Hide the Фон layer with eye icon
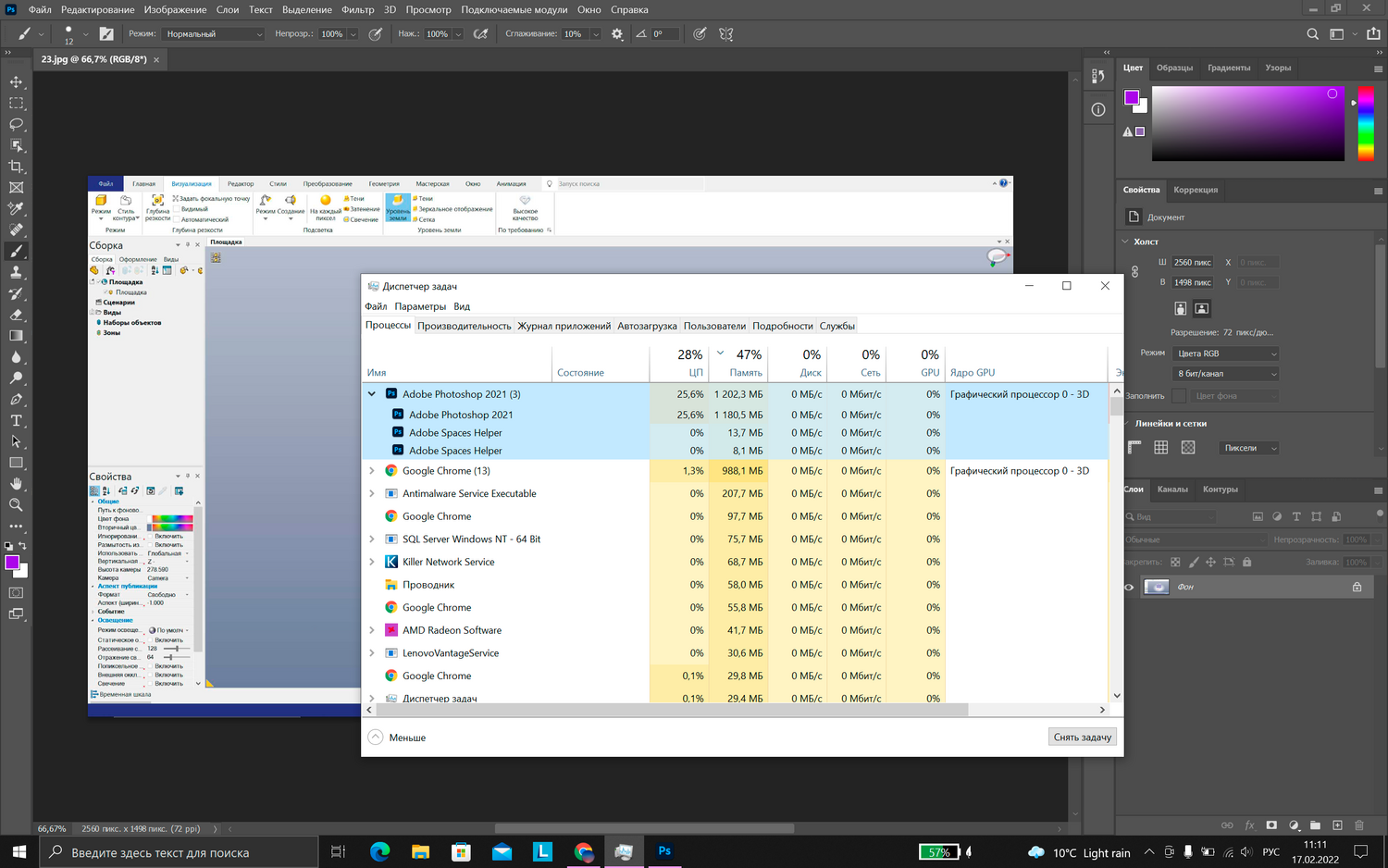The height and width of the screenshot is (868, 1388). [1129, 587]
